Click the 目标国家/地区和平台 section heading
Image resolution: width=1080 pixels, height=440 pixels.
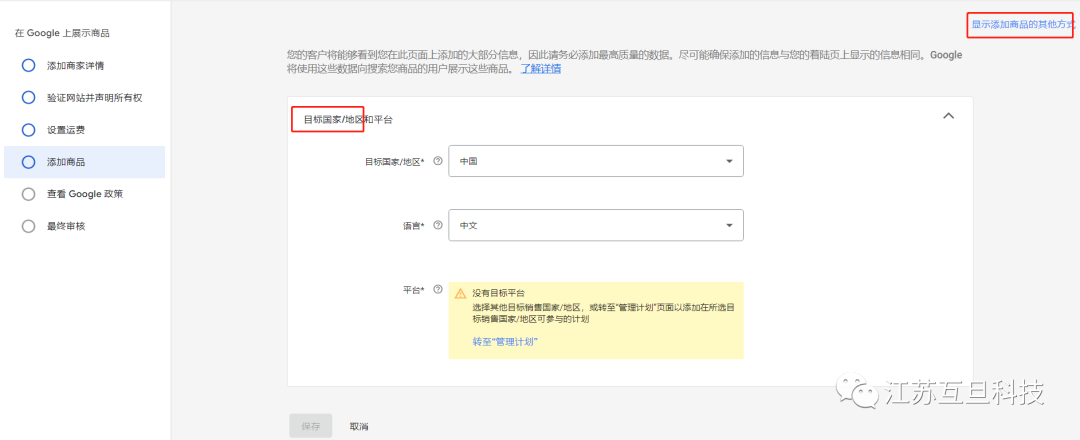coord(348,120)
